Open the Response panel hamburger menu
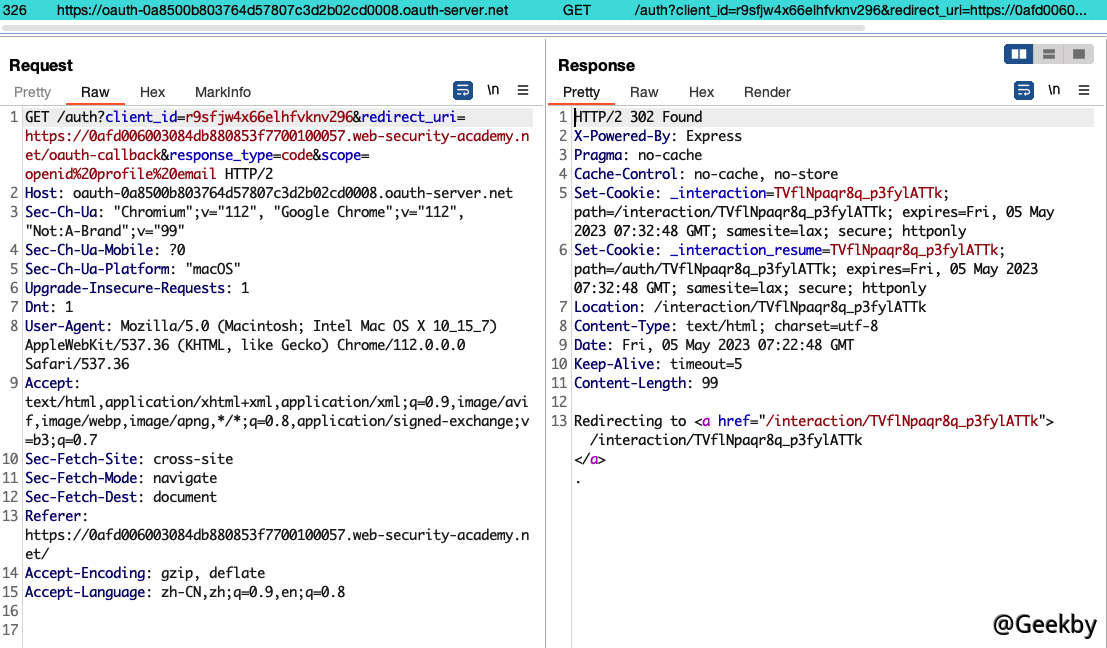The image size is (1107, 648). coord(1083,90)
